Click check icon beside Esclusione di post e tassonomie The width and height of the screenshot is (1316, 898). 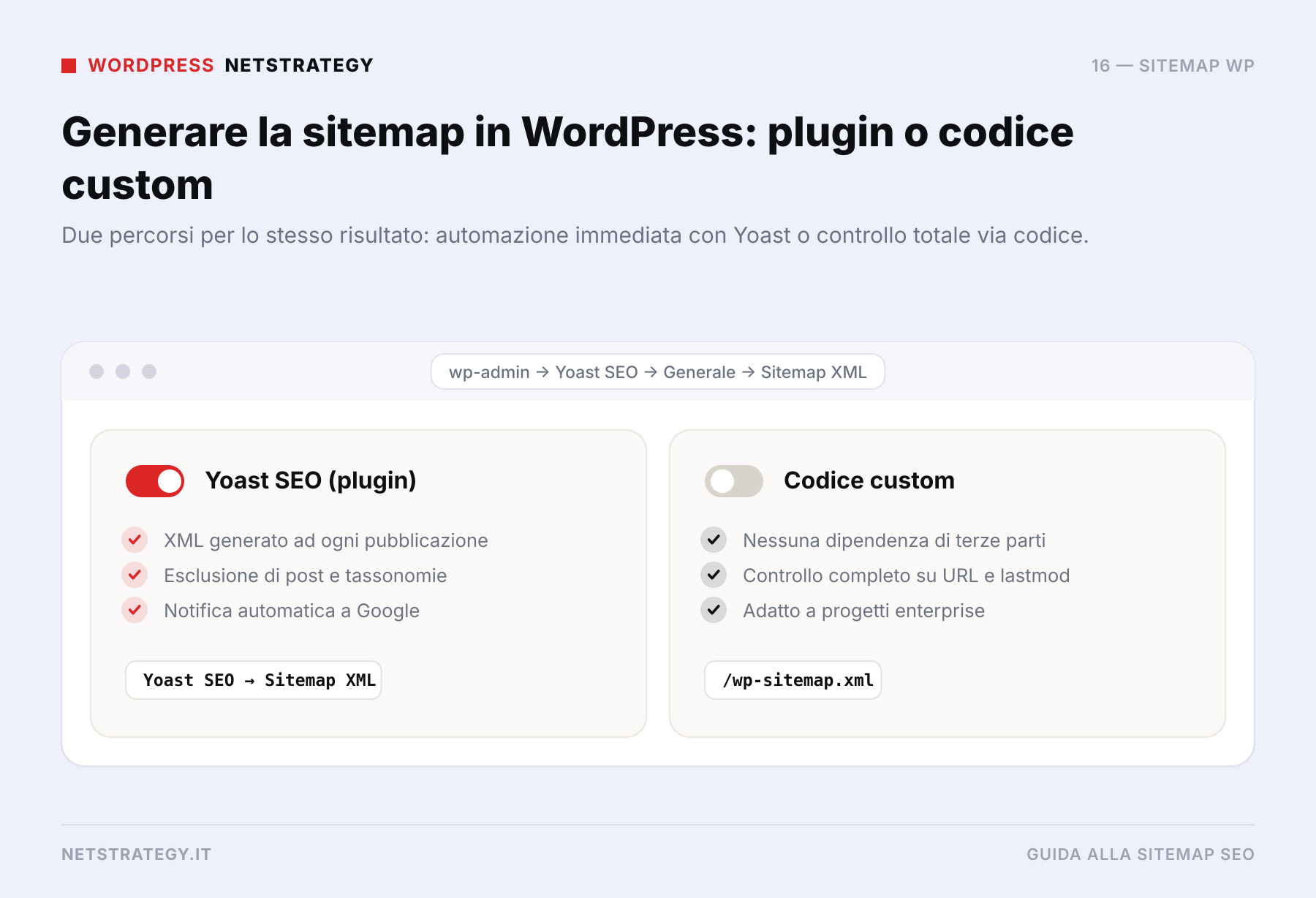click(x=135, y=575)
